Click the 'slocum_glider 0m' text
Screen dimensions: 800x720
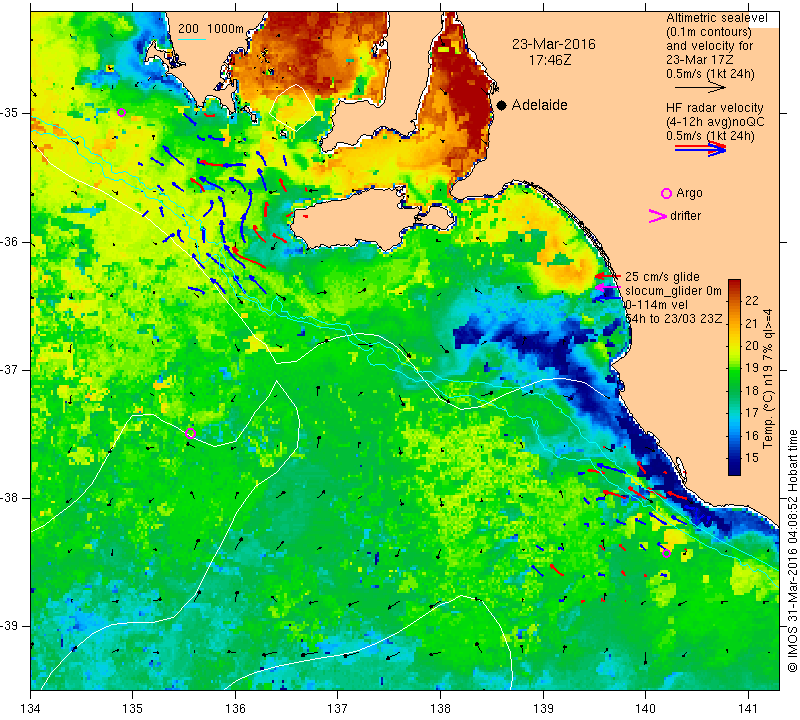[673, 291]
